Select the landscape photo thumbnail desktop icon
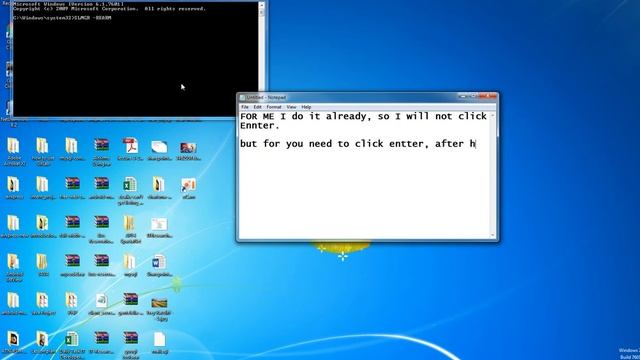 (x=159, y=308)
